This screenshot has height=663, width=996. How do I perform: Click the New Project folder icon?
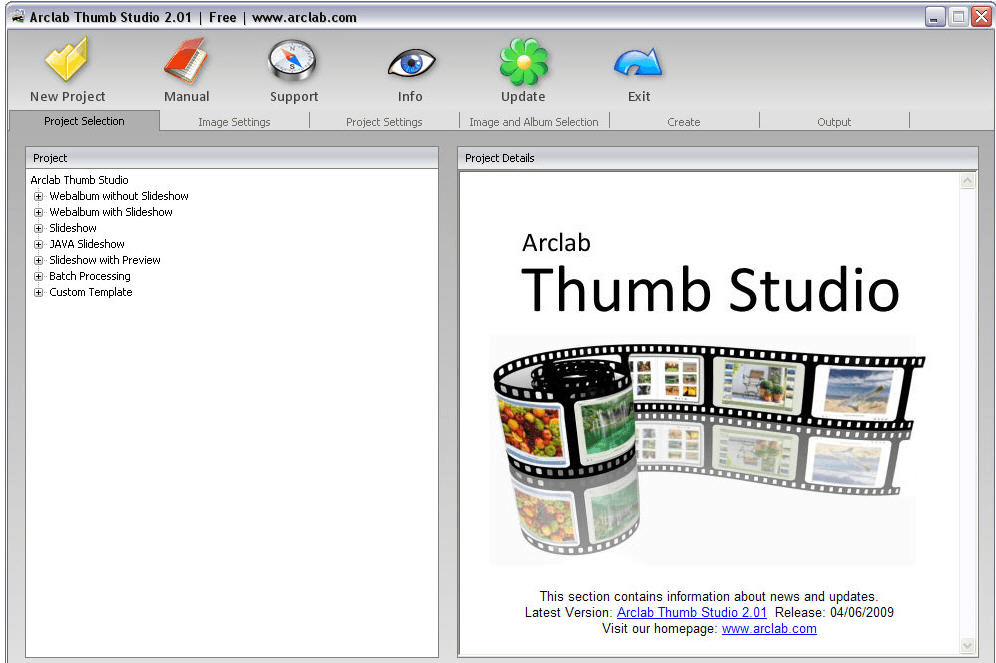(67, 59)
